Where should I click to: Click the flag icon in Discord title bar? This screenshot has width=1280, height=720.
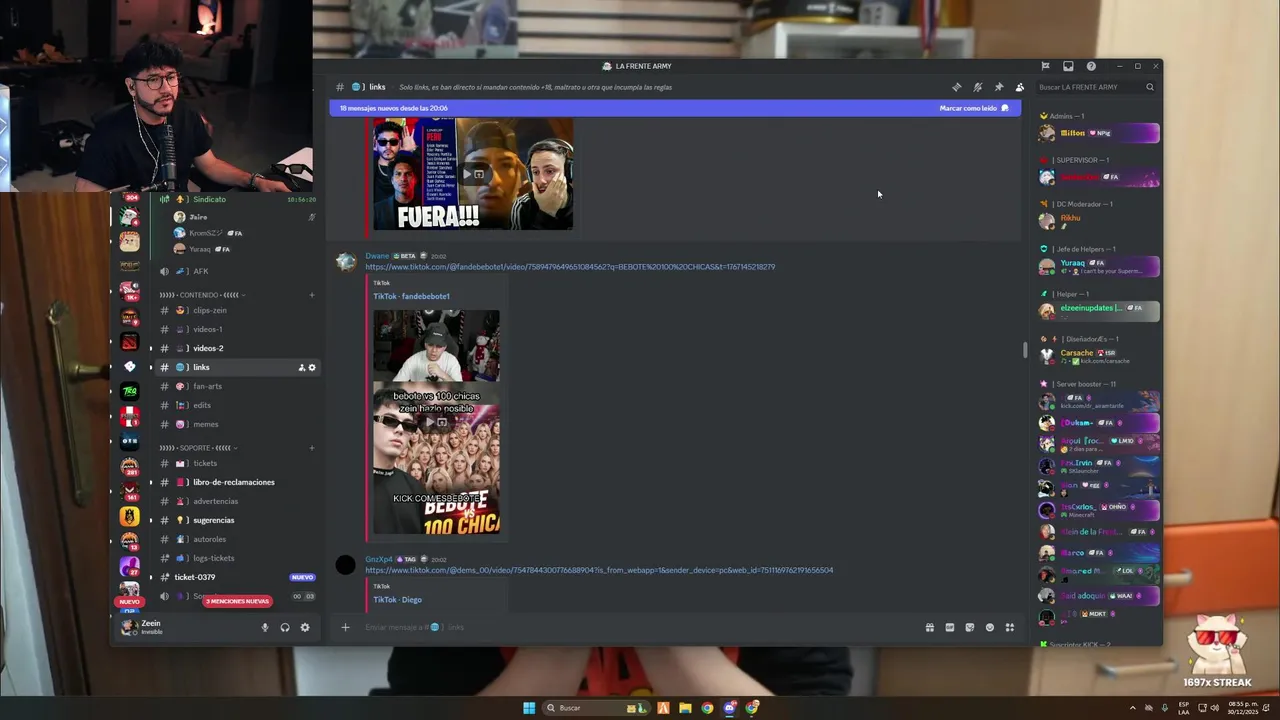(1045, 66)
